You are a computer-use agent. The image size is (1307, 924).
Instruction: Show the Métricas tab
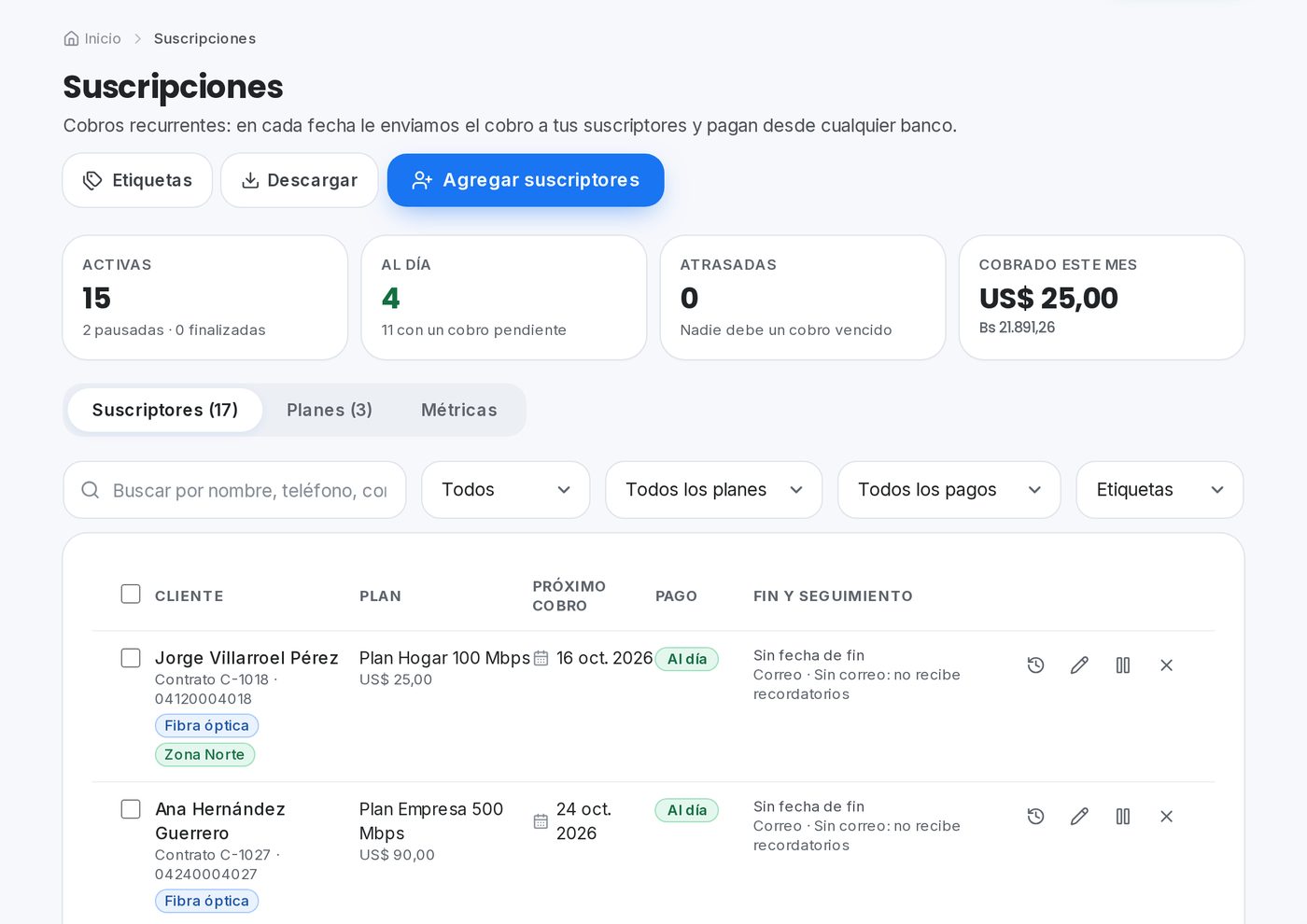(459, 410)
